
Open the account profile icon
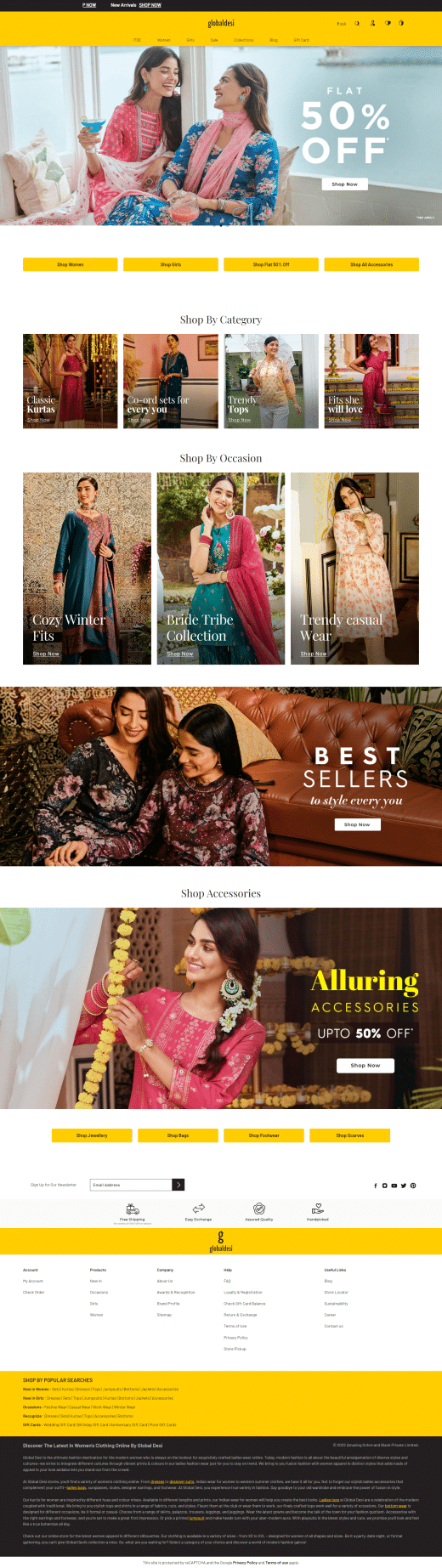click(x=372, y=24)
